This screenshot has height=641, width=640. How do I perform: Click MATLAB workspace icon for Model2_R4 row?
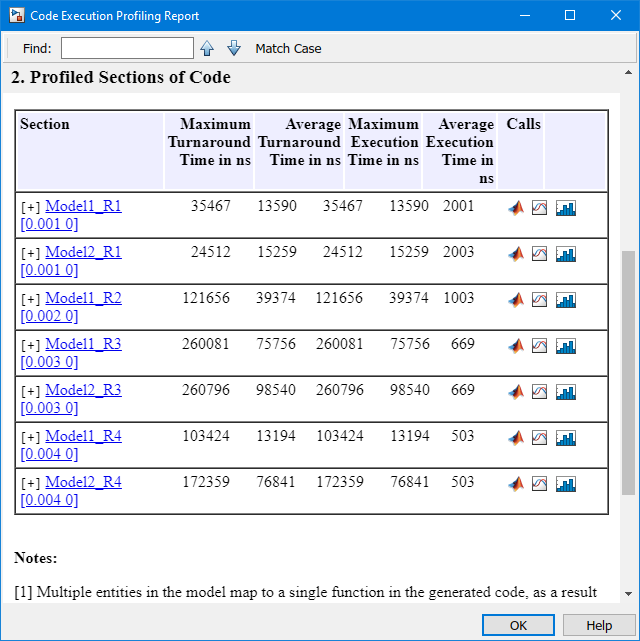516,484
